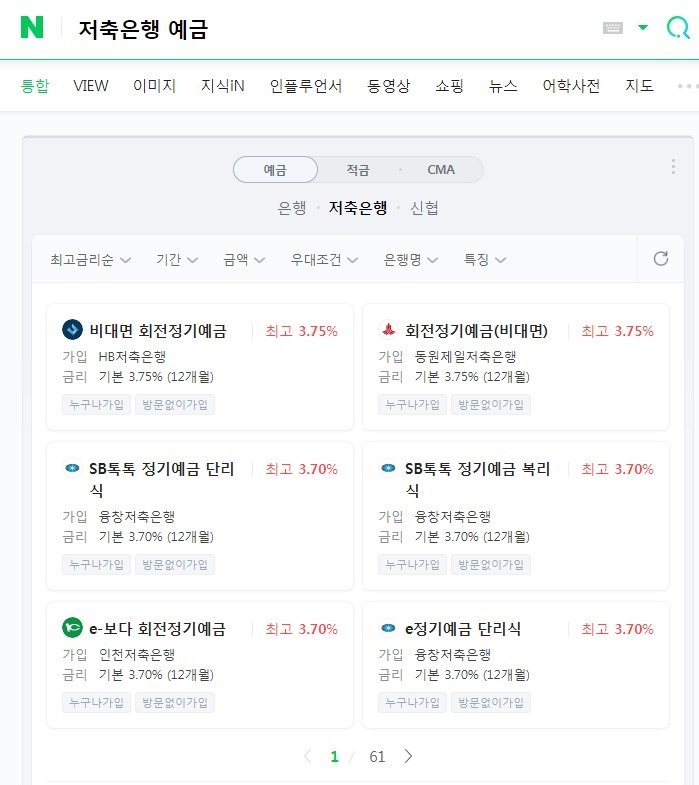Open the 지식iN tab
Viewport: 699px width, 785px height.
click(223, 86)
